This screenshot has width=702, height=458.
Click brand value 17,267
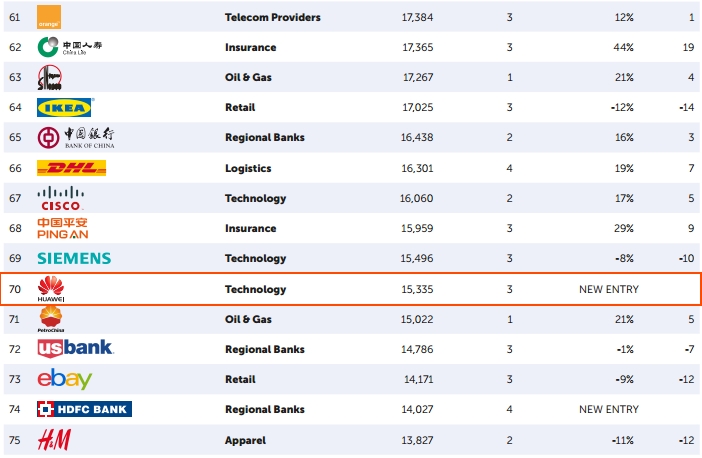418,77
